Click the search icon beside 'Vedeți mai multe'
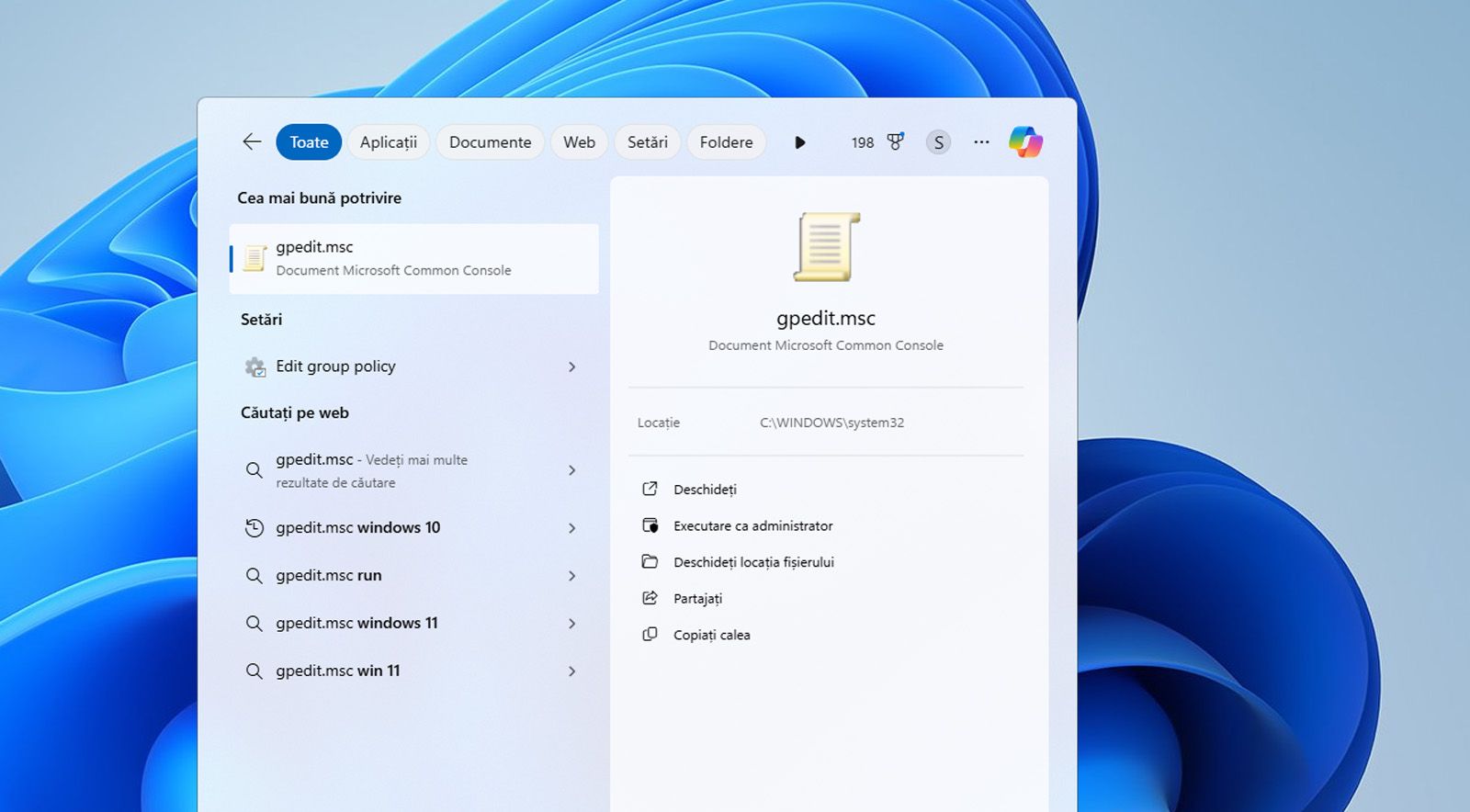Viewport: 1470px width, 812px height. [x=254, y=470]
